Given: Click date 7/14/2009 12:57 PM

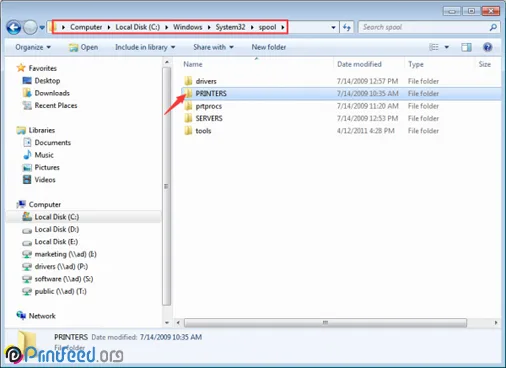Looking at the screenshot, I should coord(367,81).
